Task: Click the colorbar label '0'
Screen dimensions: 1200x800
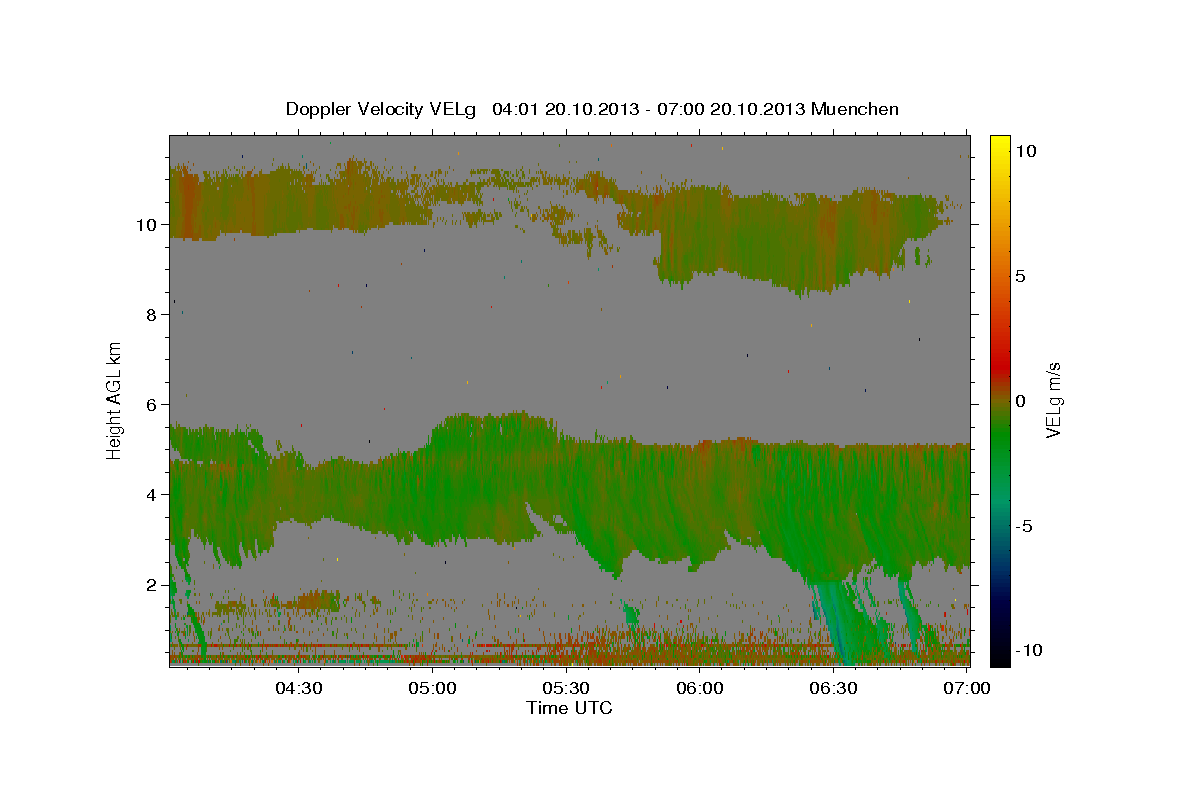Action: pyautogui.click(x=1021, y=401)
